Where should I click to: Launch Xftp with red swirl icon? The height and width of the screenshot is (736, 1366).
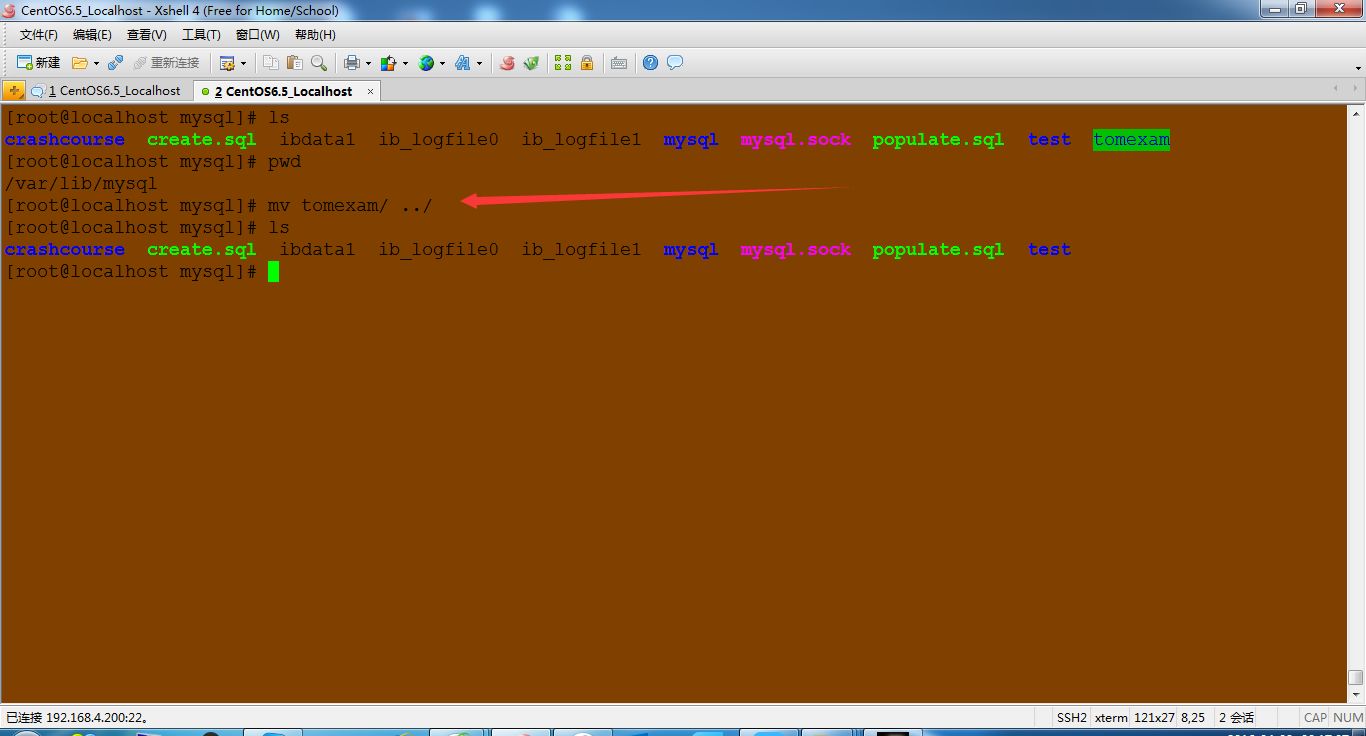pos(507,63)
